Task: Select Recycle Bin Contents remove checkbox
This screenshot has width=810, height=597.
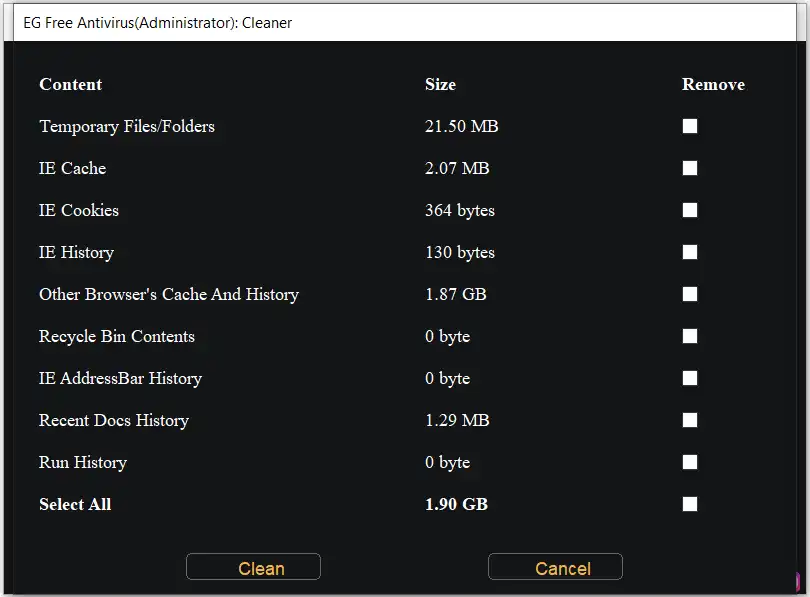Action: point(690,336)
